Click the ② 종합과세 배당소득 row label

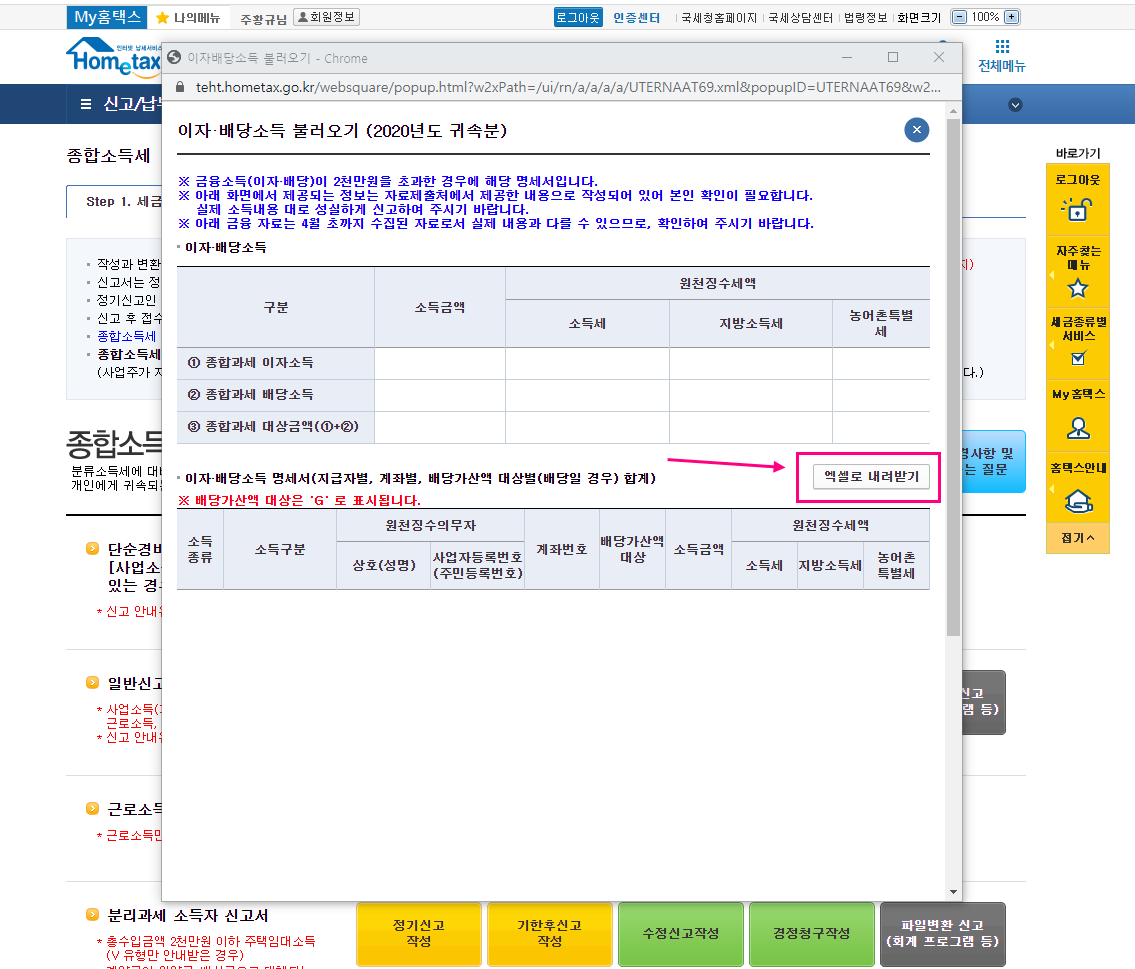click(x=276, y=395)
